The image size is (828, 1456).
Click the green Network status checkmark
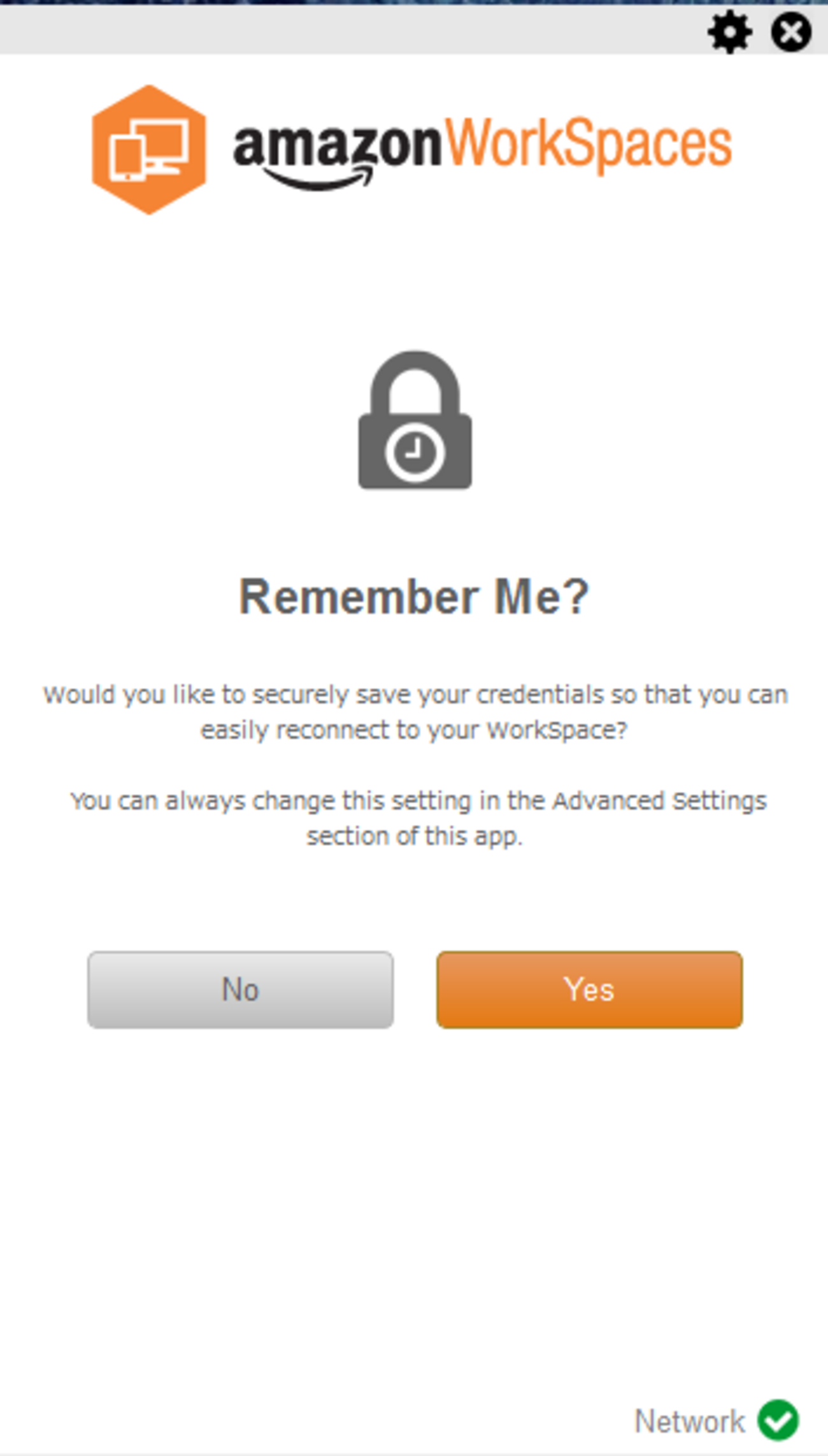point(778,1420)
